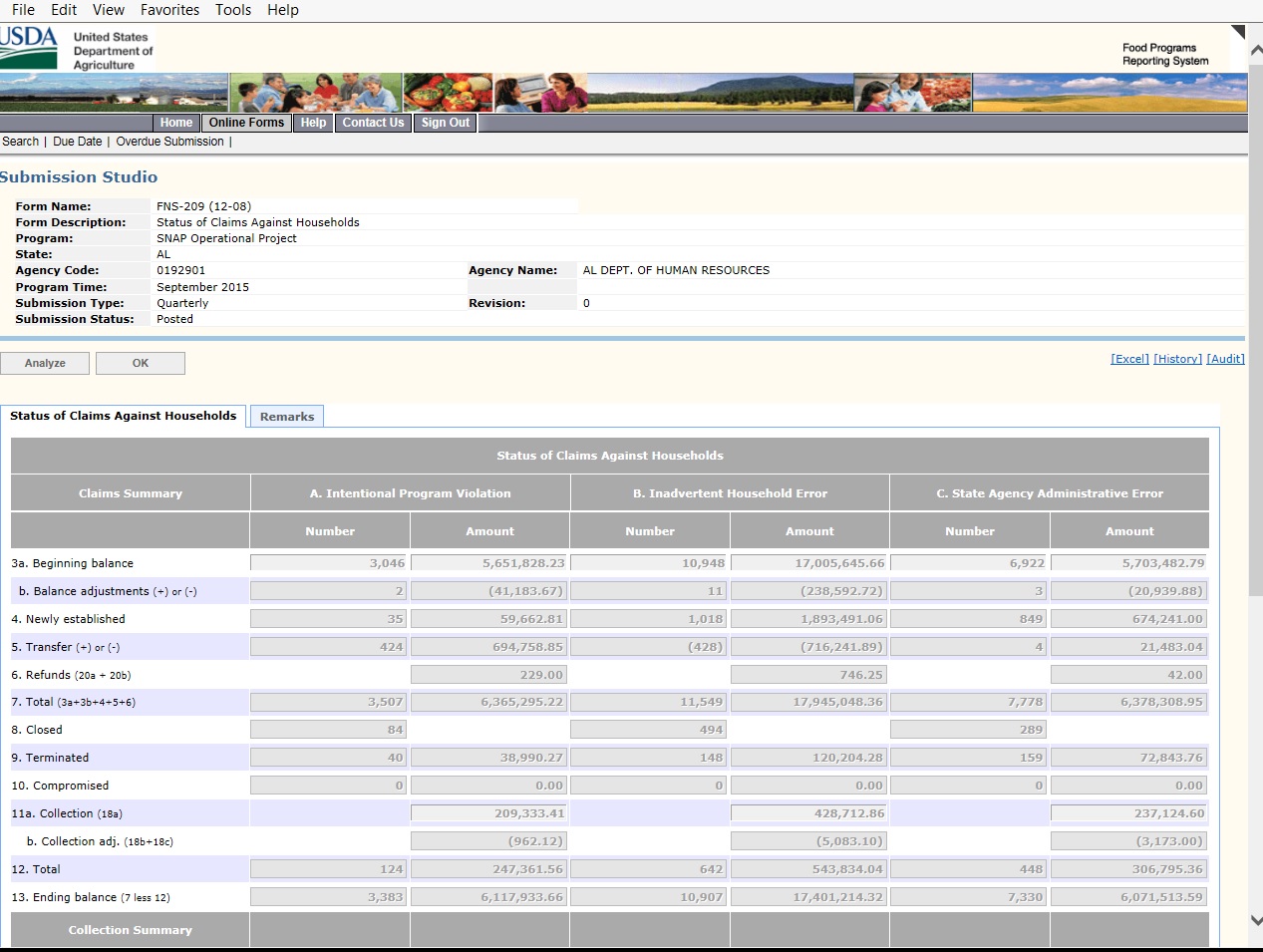Open the Favorites menu

click(x=169, y=10)
